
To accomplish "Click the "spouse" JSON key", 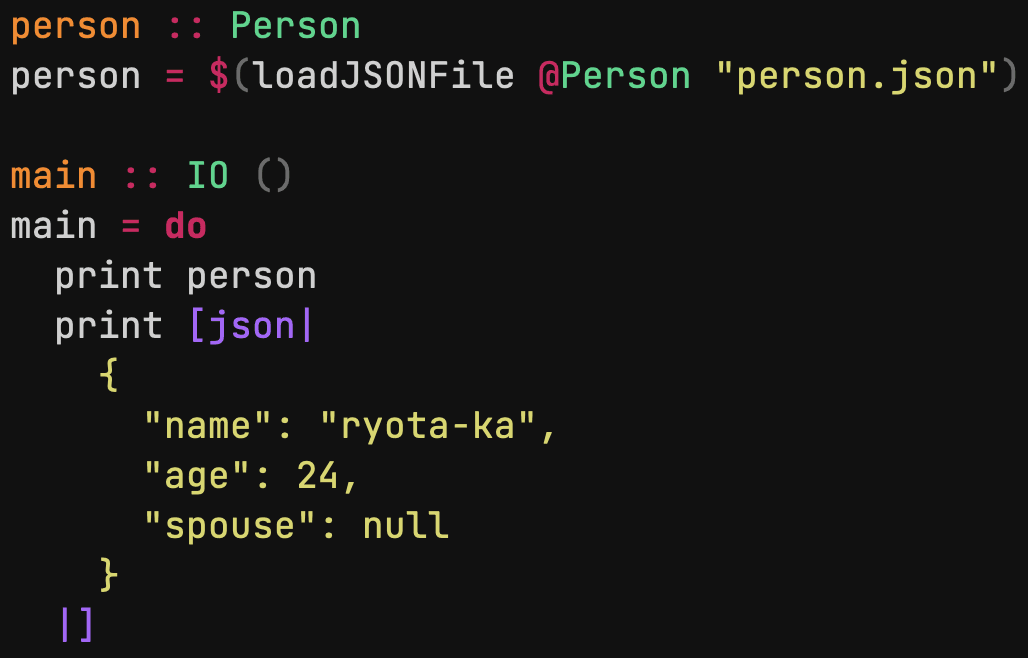I will (230, 528).
